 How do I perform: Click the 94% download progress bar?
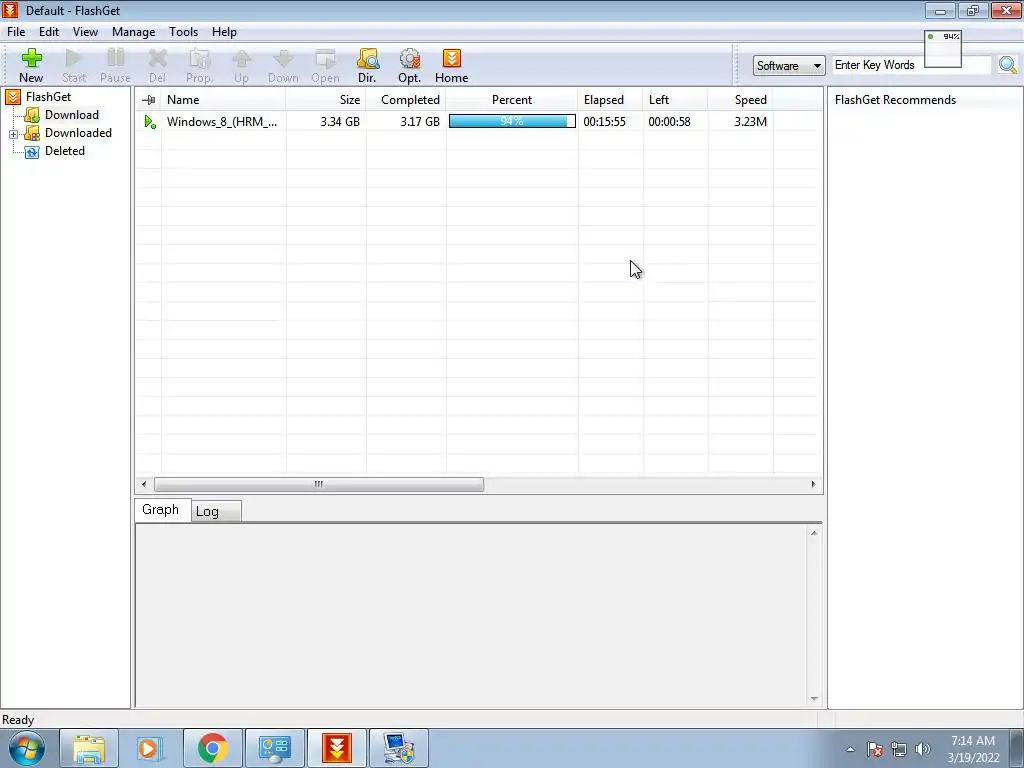click(512, 121)
